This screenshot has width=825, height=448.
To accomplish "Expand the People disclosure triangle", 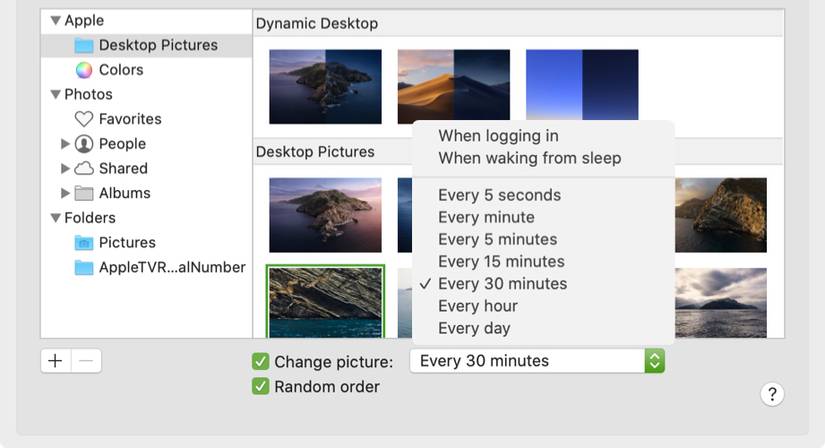I will (65, 144).
